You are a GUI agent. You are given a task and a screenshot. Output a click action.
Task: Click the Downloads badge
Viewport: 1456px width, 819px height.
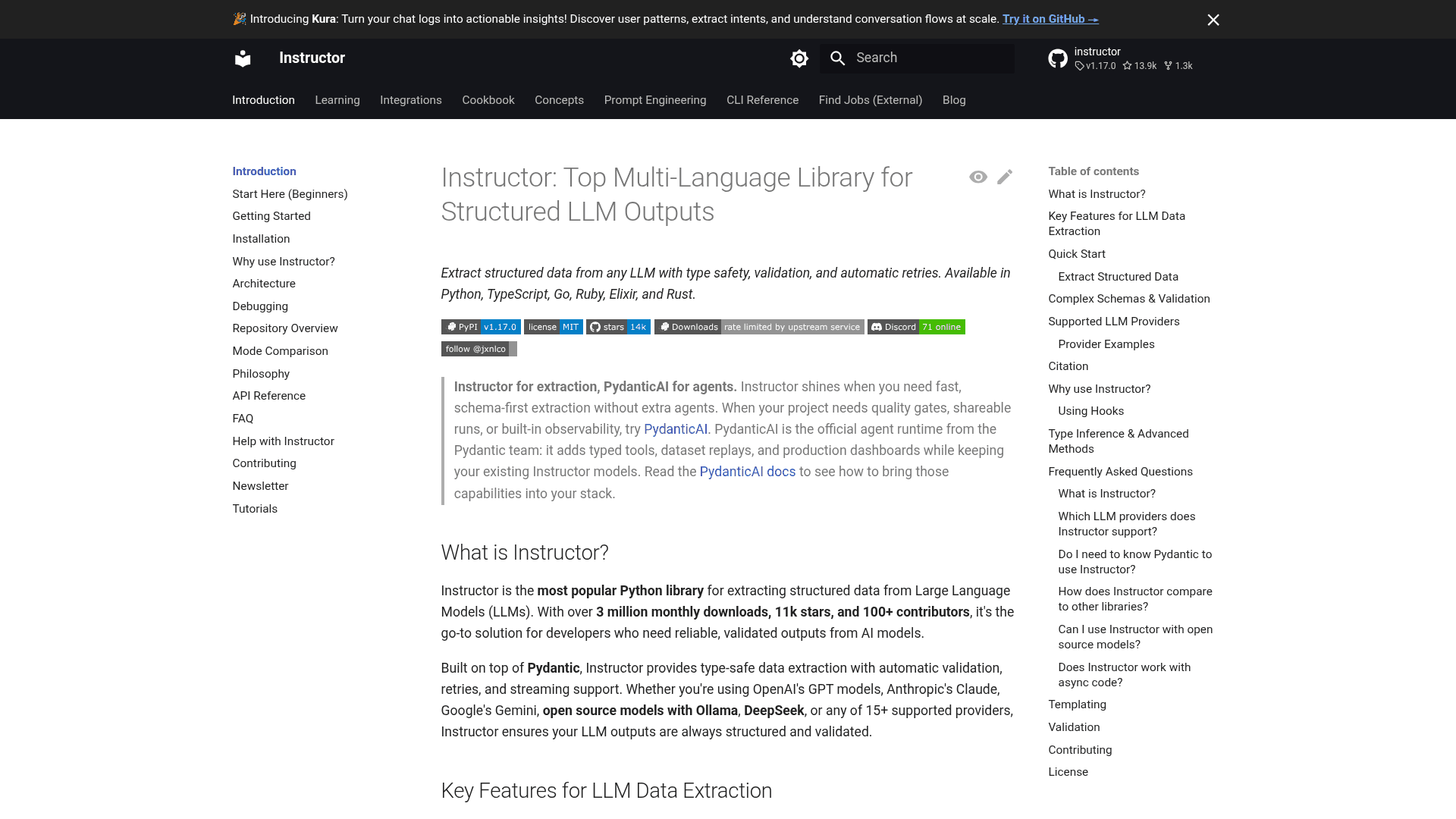pos(759,327)
